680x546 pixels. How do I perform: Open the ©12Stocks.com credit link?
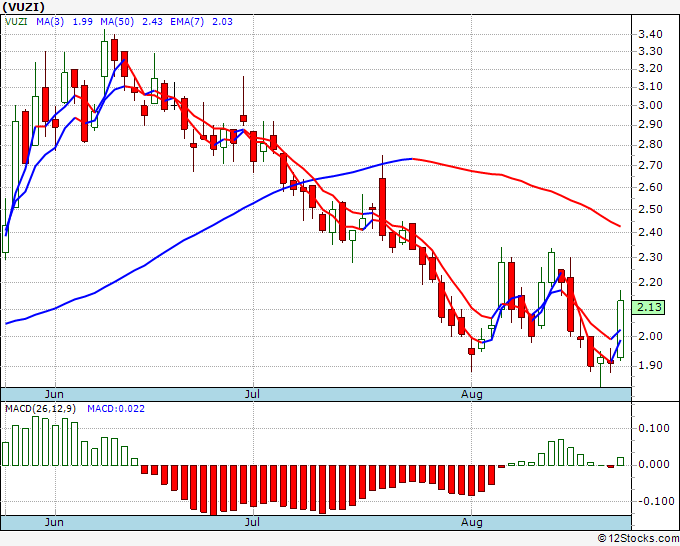(x=638, y=538)
